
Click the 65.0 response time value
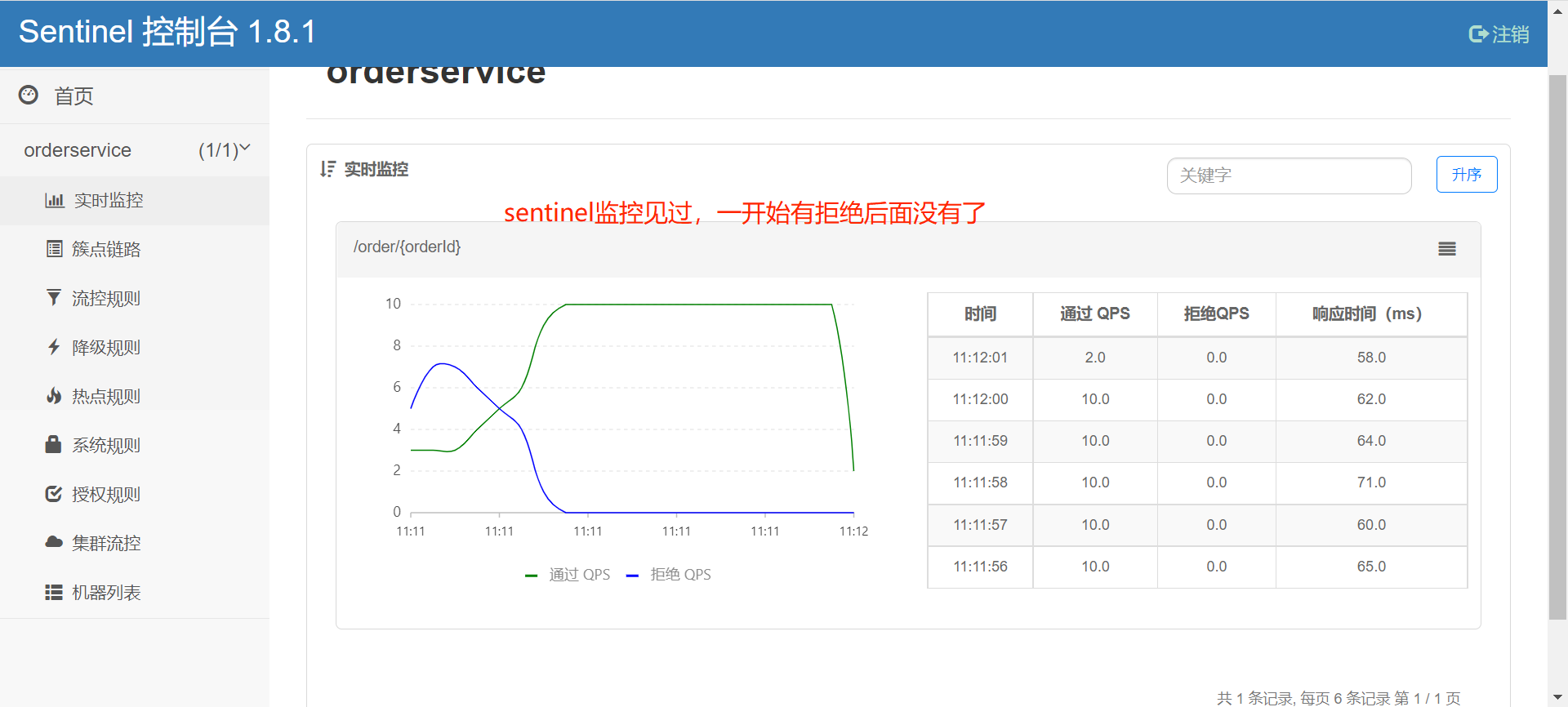(1371, 567)
